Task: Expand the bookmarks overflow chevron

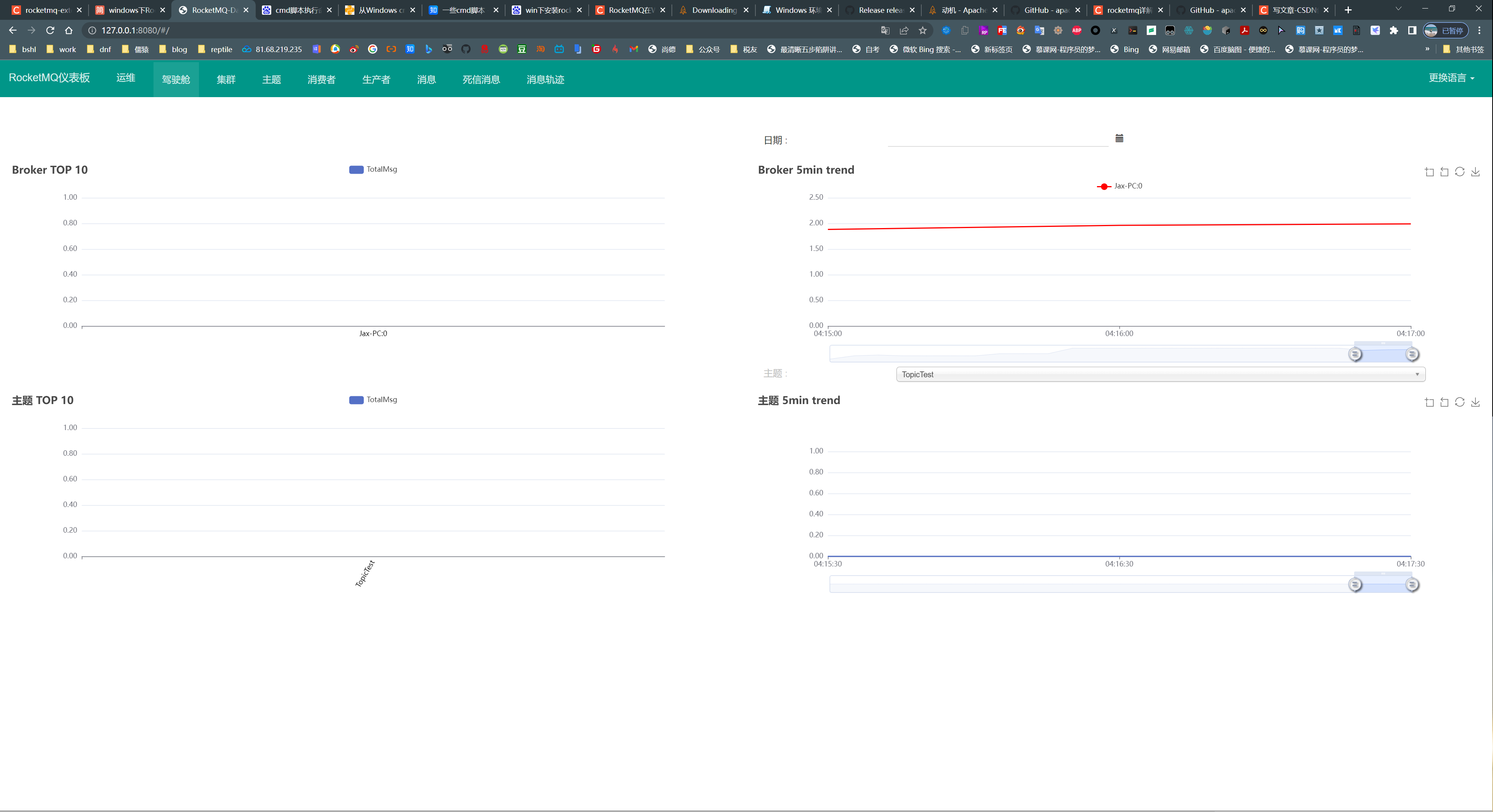Action: coord(1428,49)
